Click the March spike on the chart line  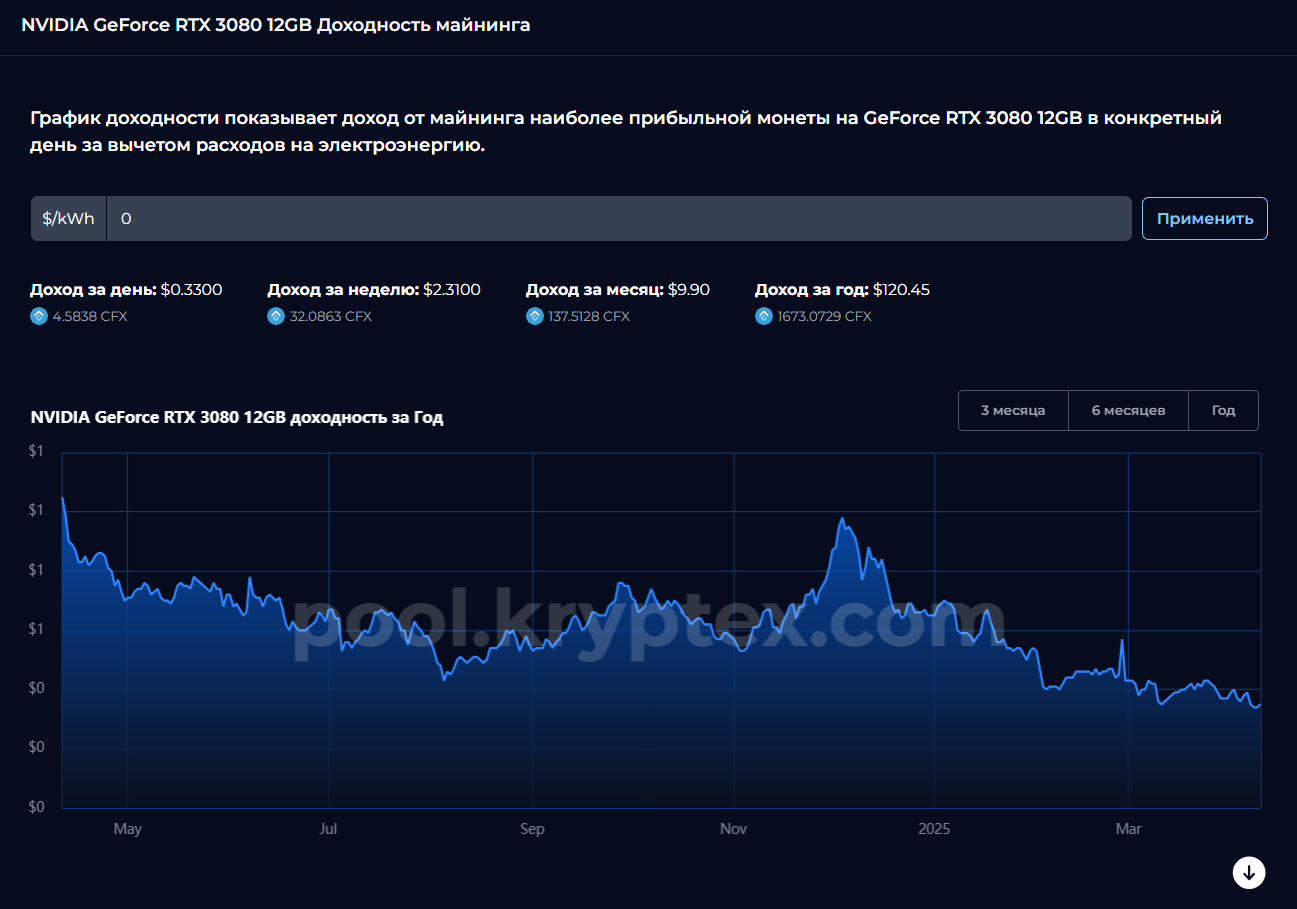click(x=1122, y=640)
